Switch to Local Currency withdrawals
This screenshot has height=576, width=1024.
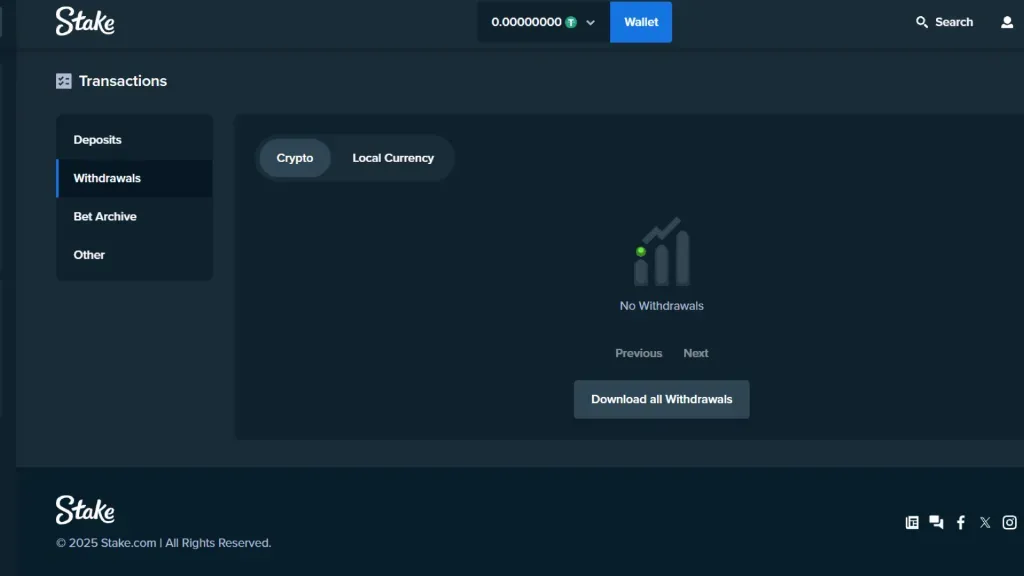(x=393, y=158)
